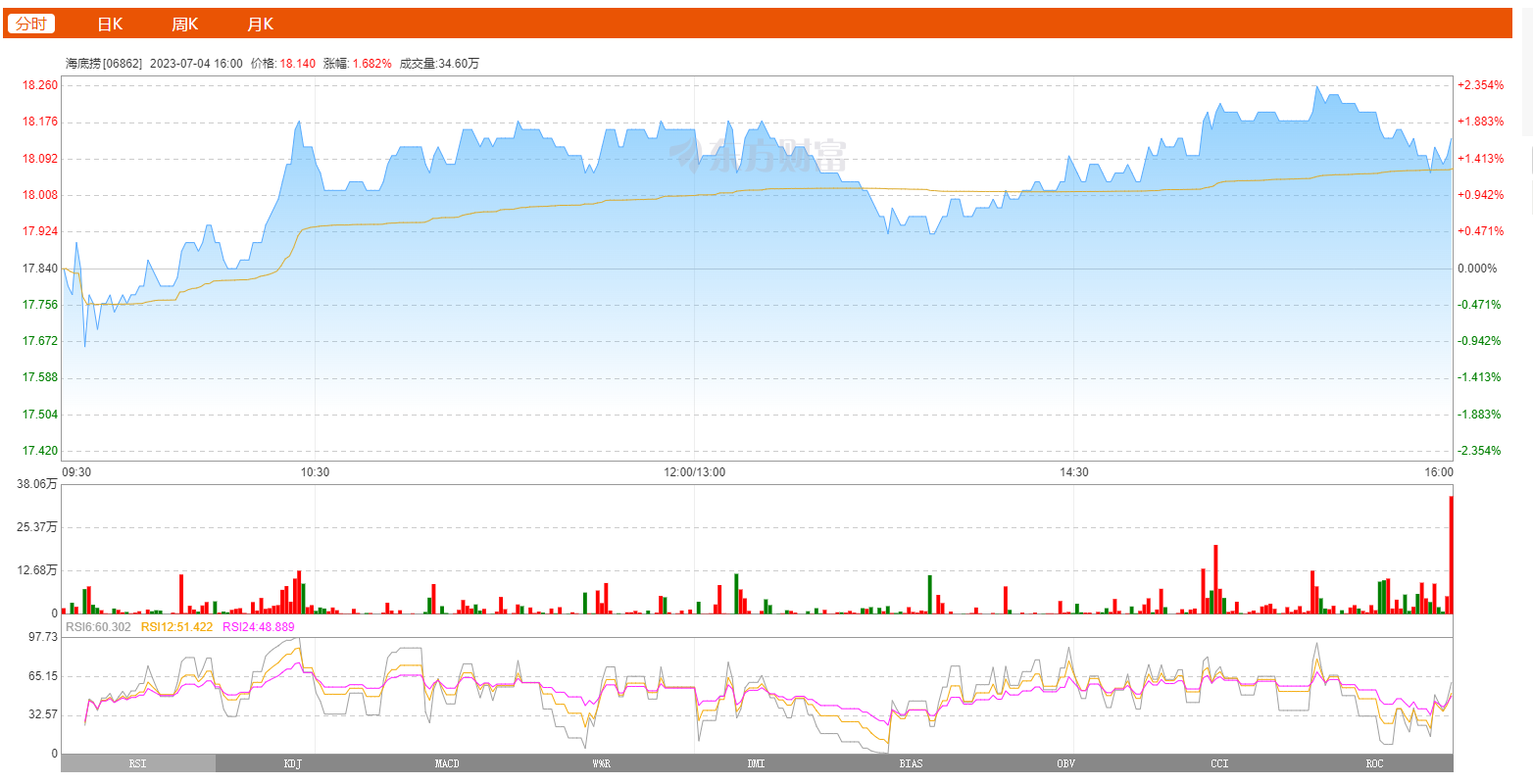Click the 17.924 price axis label
Screen dimensions: 1533x784
(x=40, y=231)
